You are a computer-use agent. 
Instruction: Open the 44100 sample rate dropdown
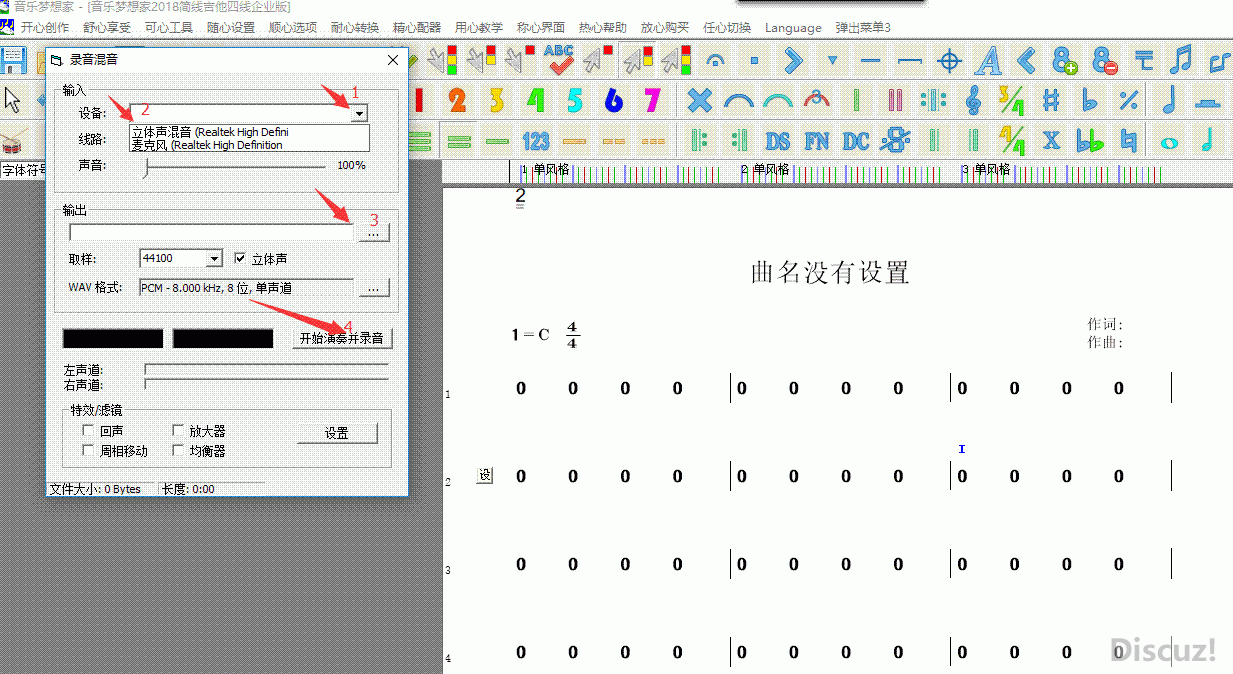point(213,259)
